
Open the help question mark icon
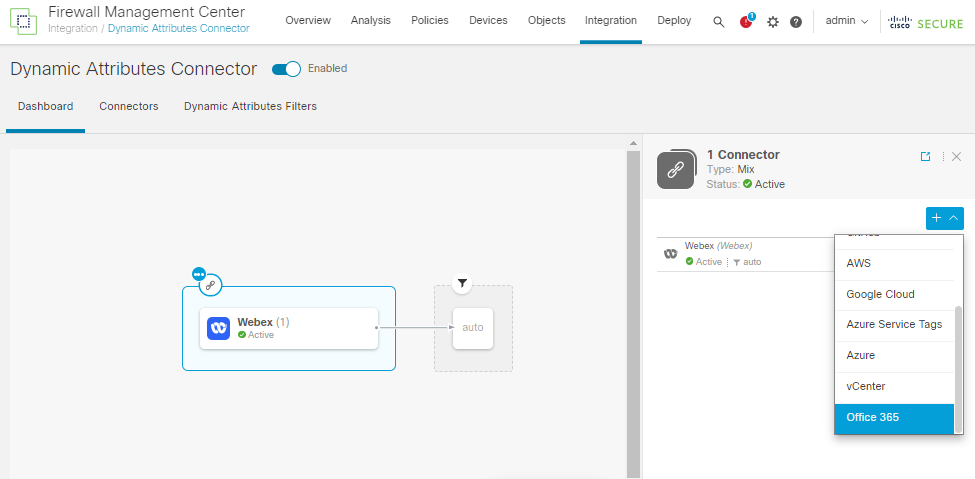click(x=796, y=22)
